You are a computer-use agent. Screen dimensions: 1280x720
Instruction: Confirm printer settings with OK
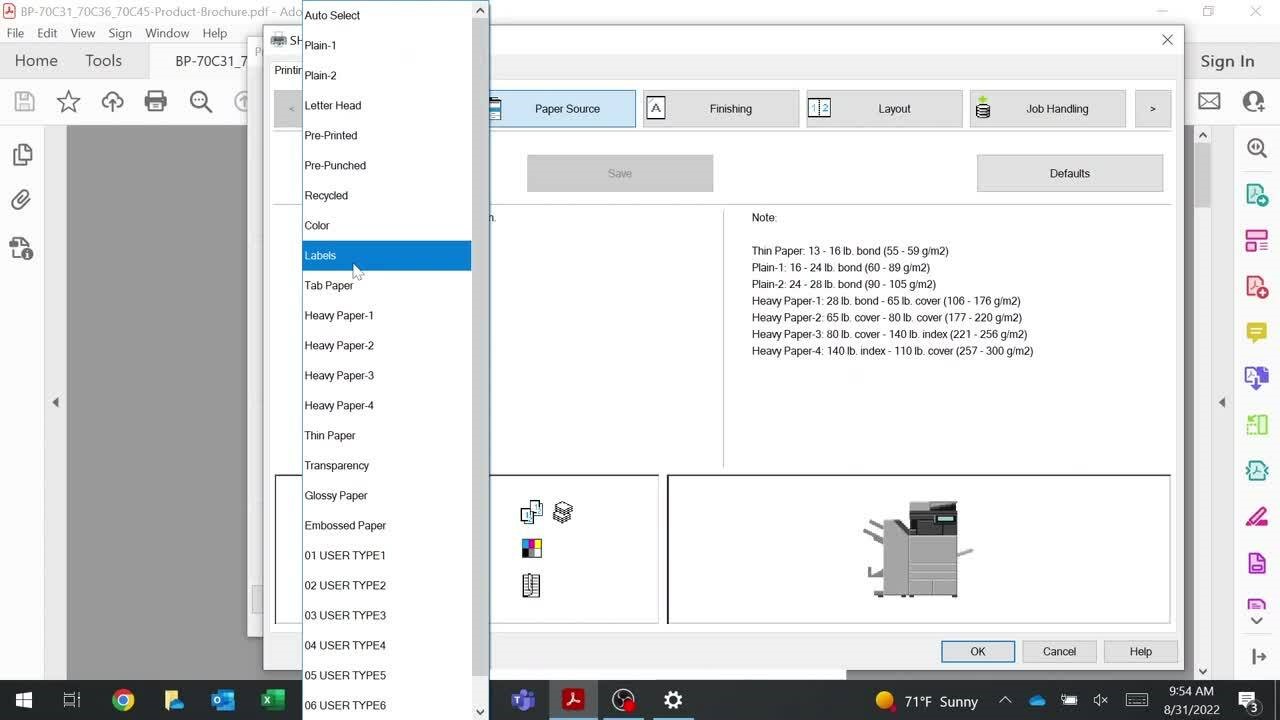[x=978, y=651]
